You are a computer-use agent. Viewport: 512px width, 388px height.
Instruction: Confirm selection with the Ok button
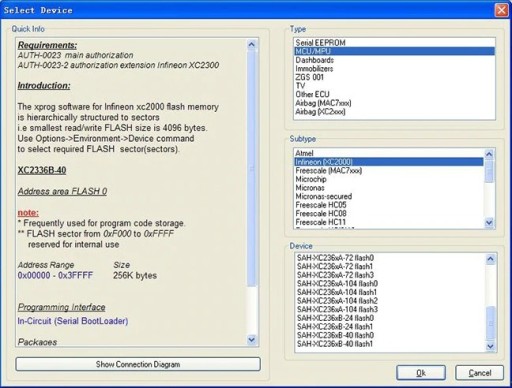(x=421, y=373)
